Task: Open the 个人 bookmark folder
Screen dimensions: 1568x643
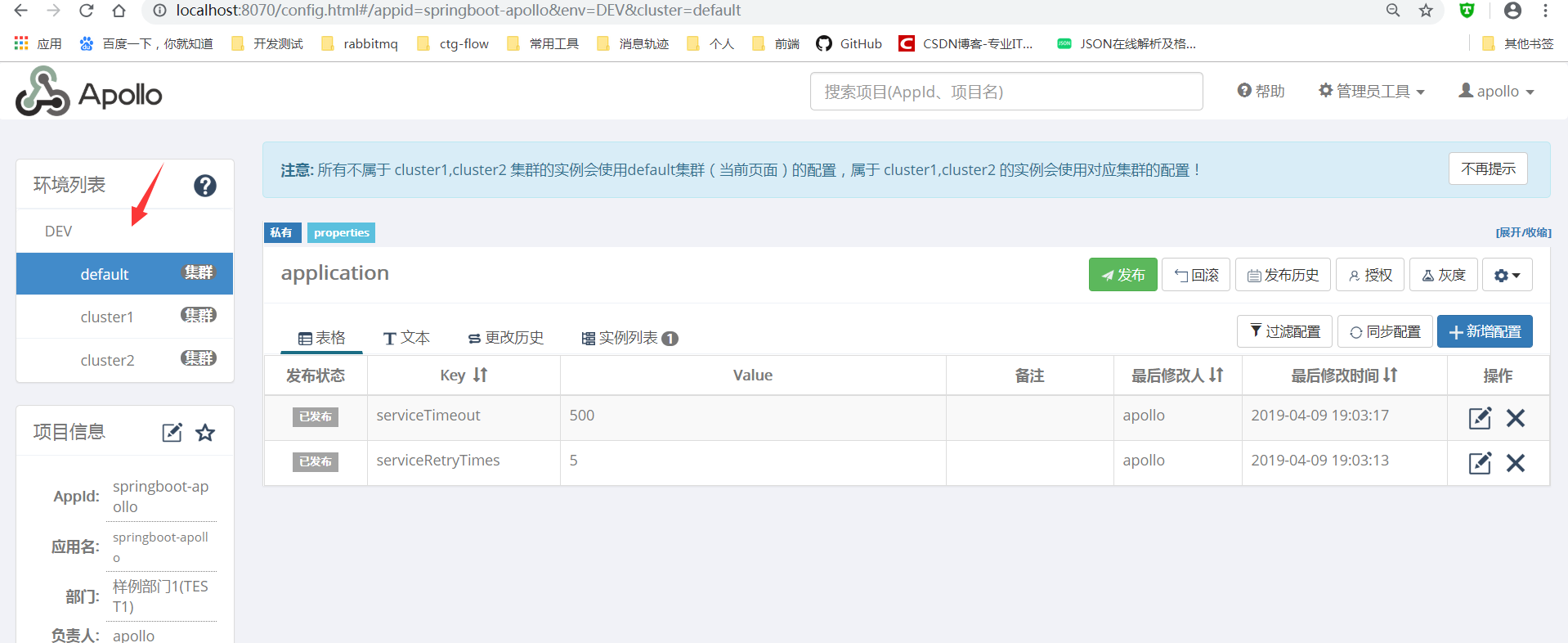Action: (710, 43)
